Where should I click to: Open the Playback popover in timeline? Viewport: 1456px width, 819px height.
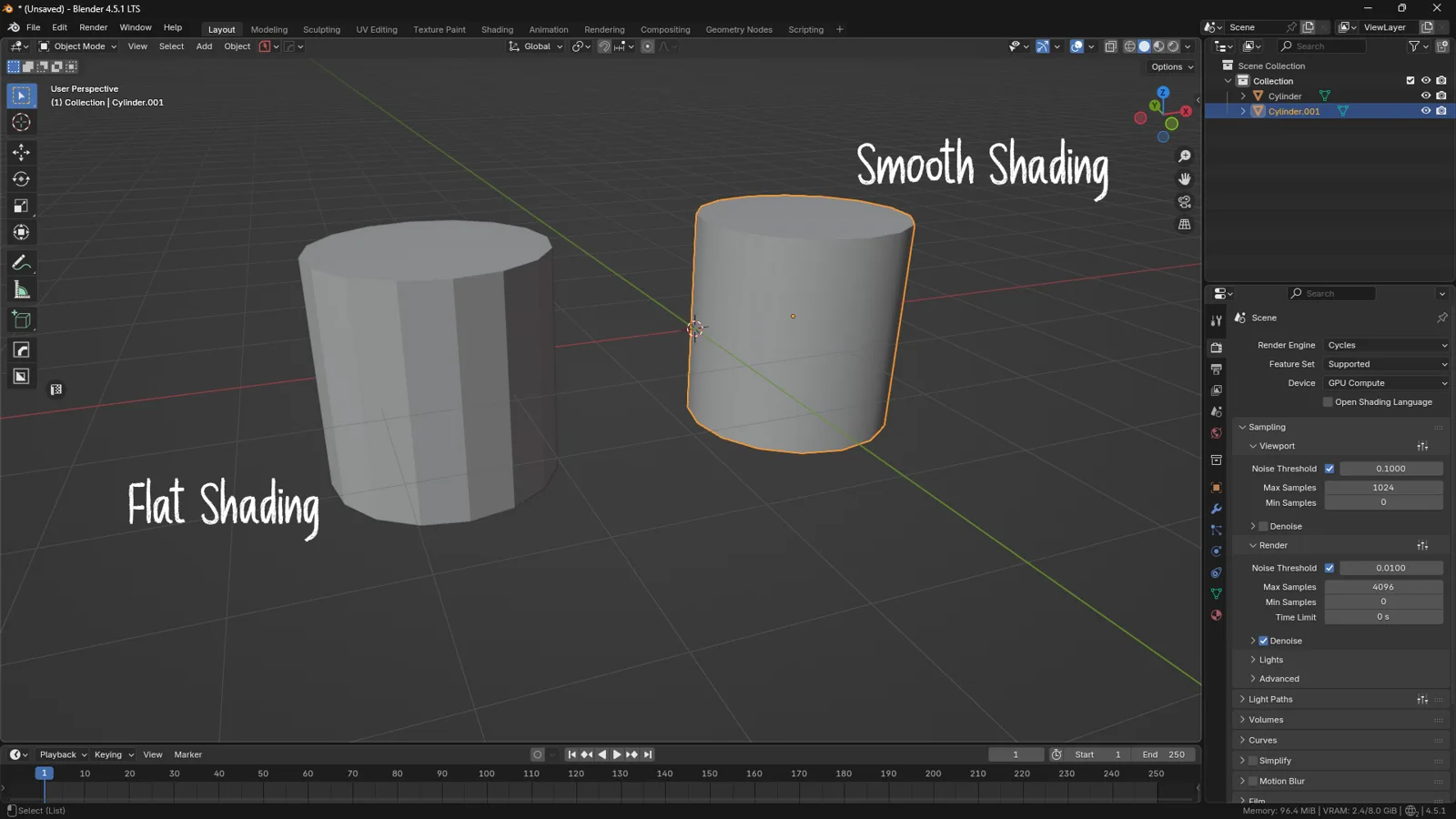pyautogui.click(x=63, y=754)
